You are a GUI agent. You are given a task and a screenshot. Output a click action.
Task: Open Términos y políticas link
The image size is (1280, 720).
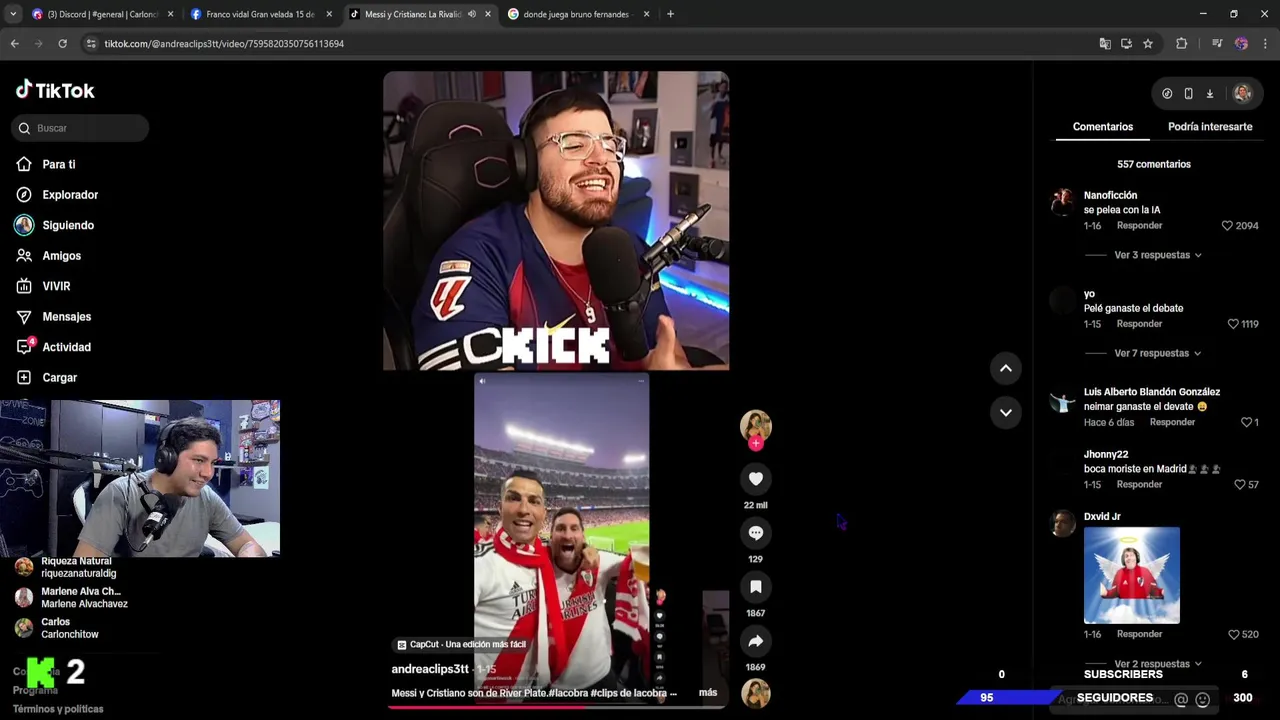tap(58, 709)
